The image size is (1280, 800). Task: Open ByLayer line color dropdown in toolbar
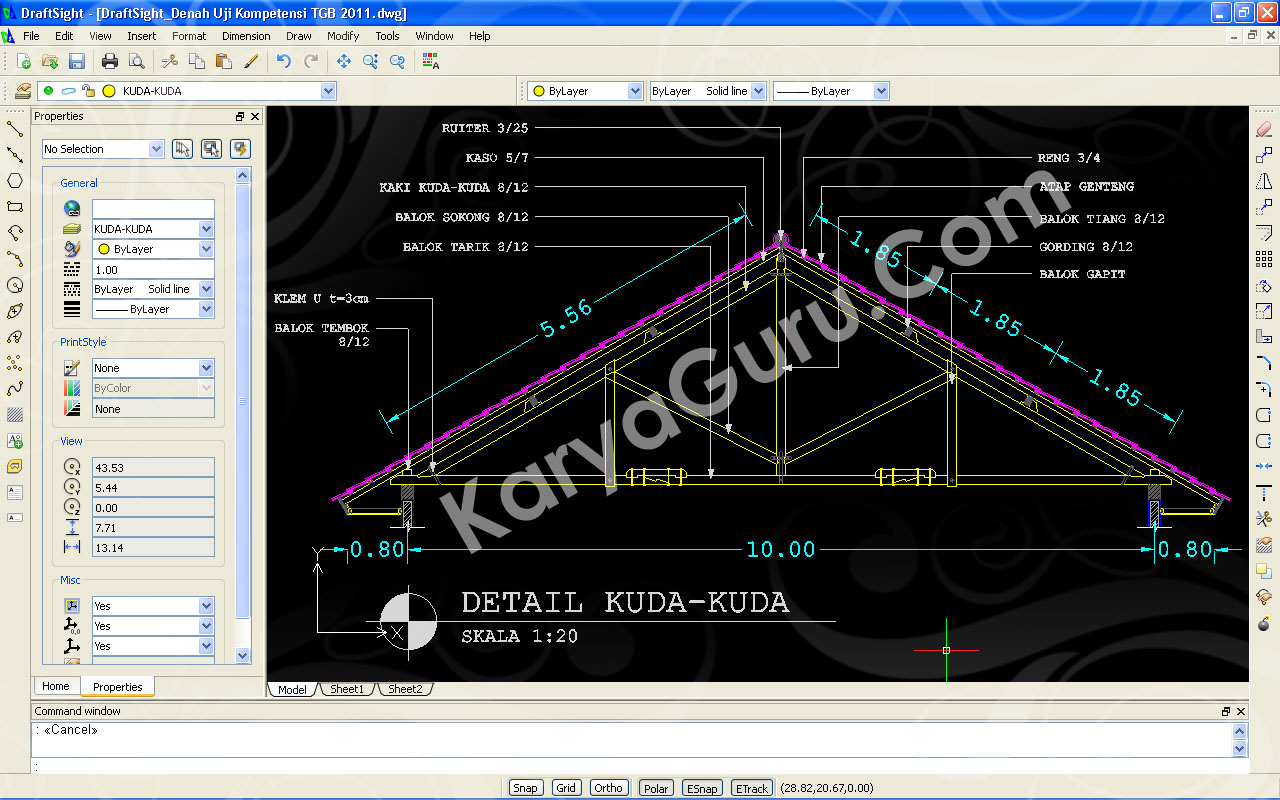pyautogui.click(x=634, y=91)
